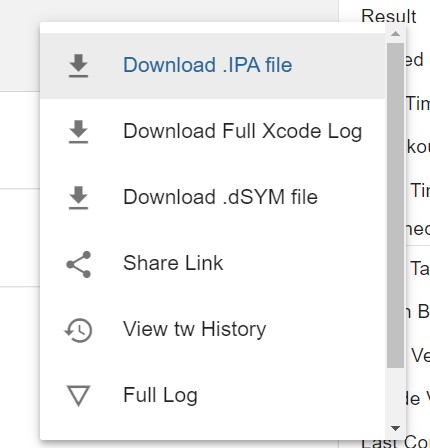Viewport: 430px width, 448px height.
Task: Click the download icon beside .IPA file
Action: point(78,66)
